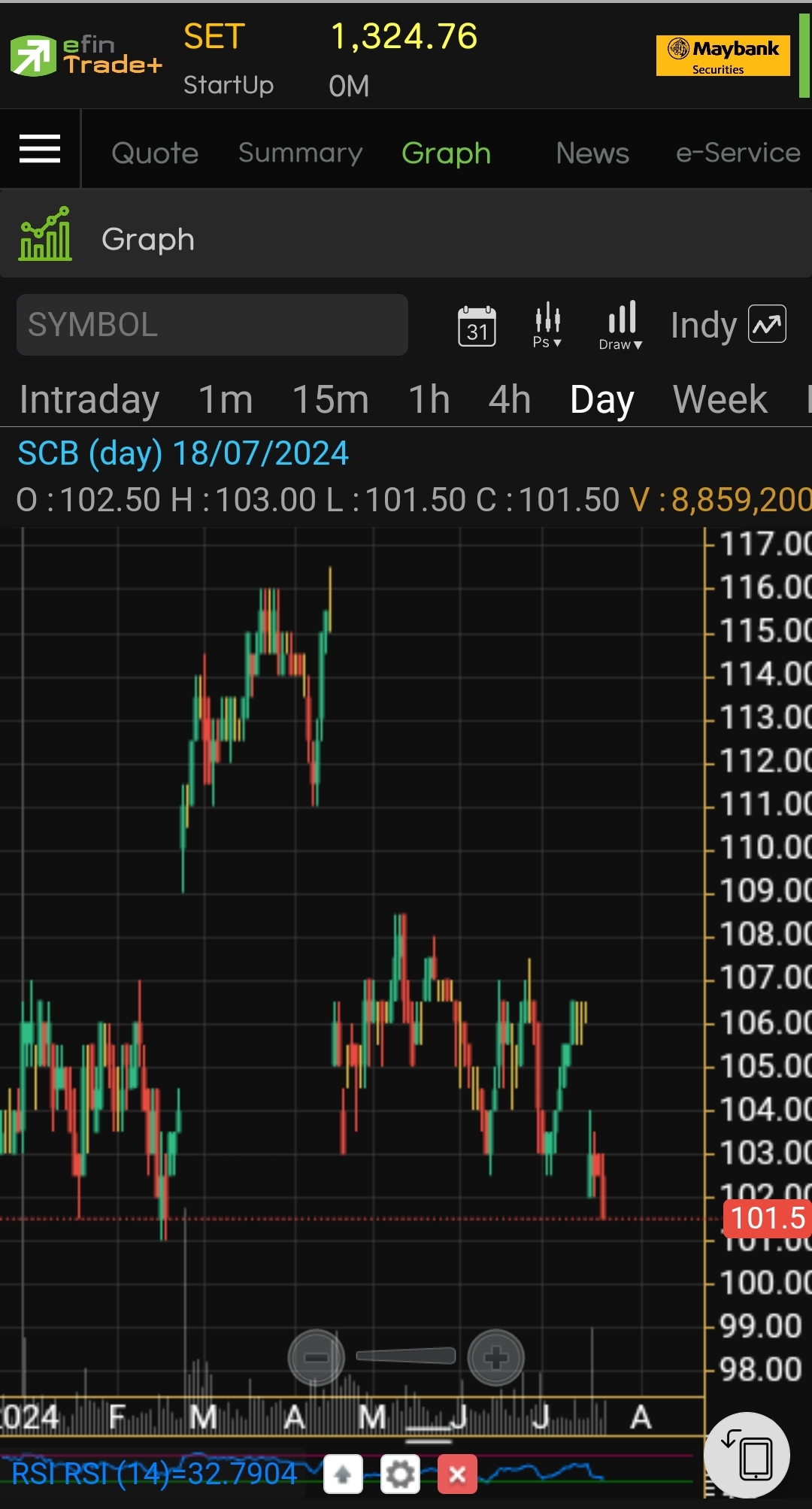Open the Ps chart-type dropdown

(547, 326)
